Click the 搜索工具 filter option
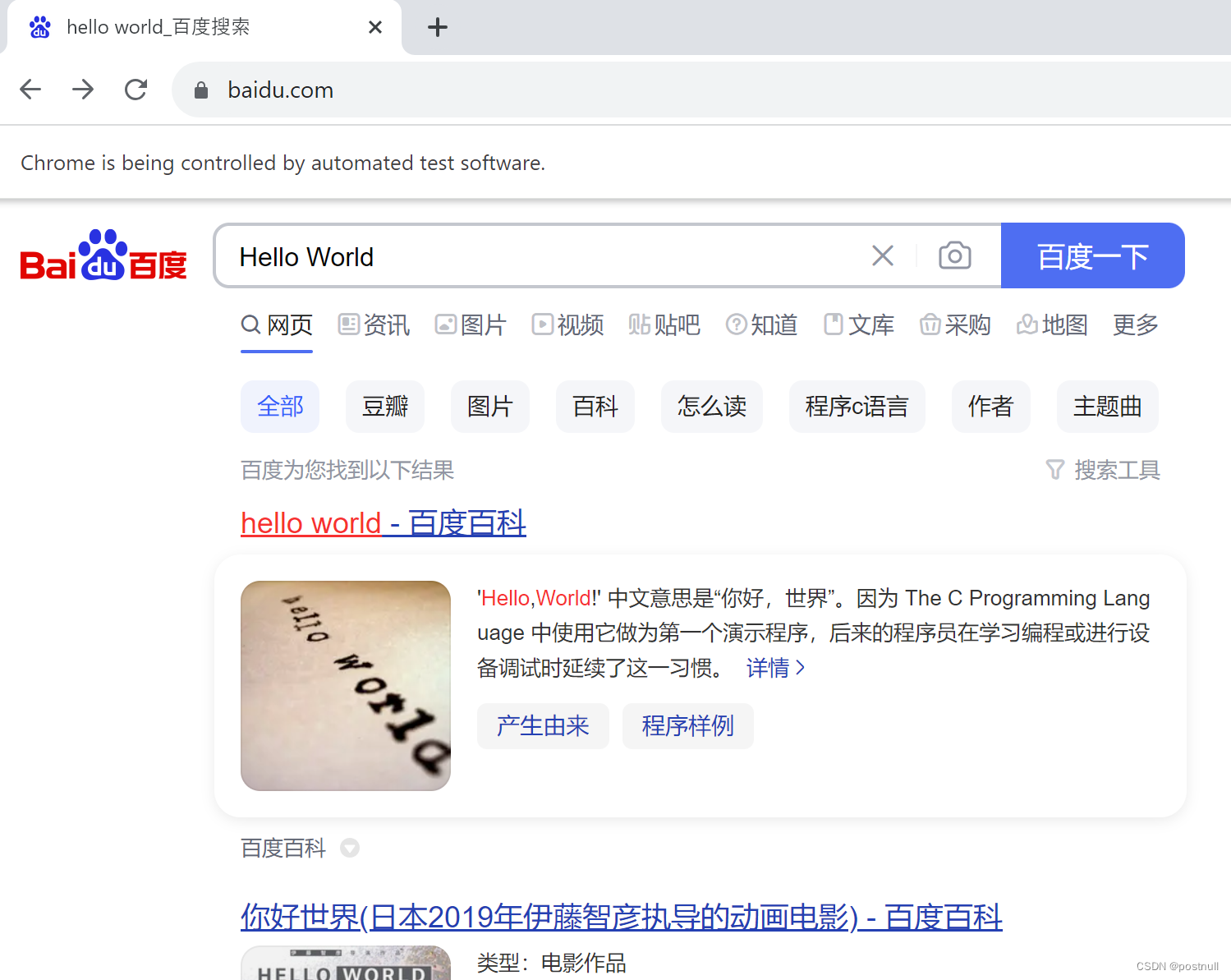The width and height of the screenshot is (1231, 980). pyautogui.click(x=1103, y=470)
